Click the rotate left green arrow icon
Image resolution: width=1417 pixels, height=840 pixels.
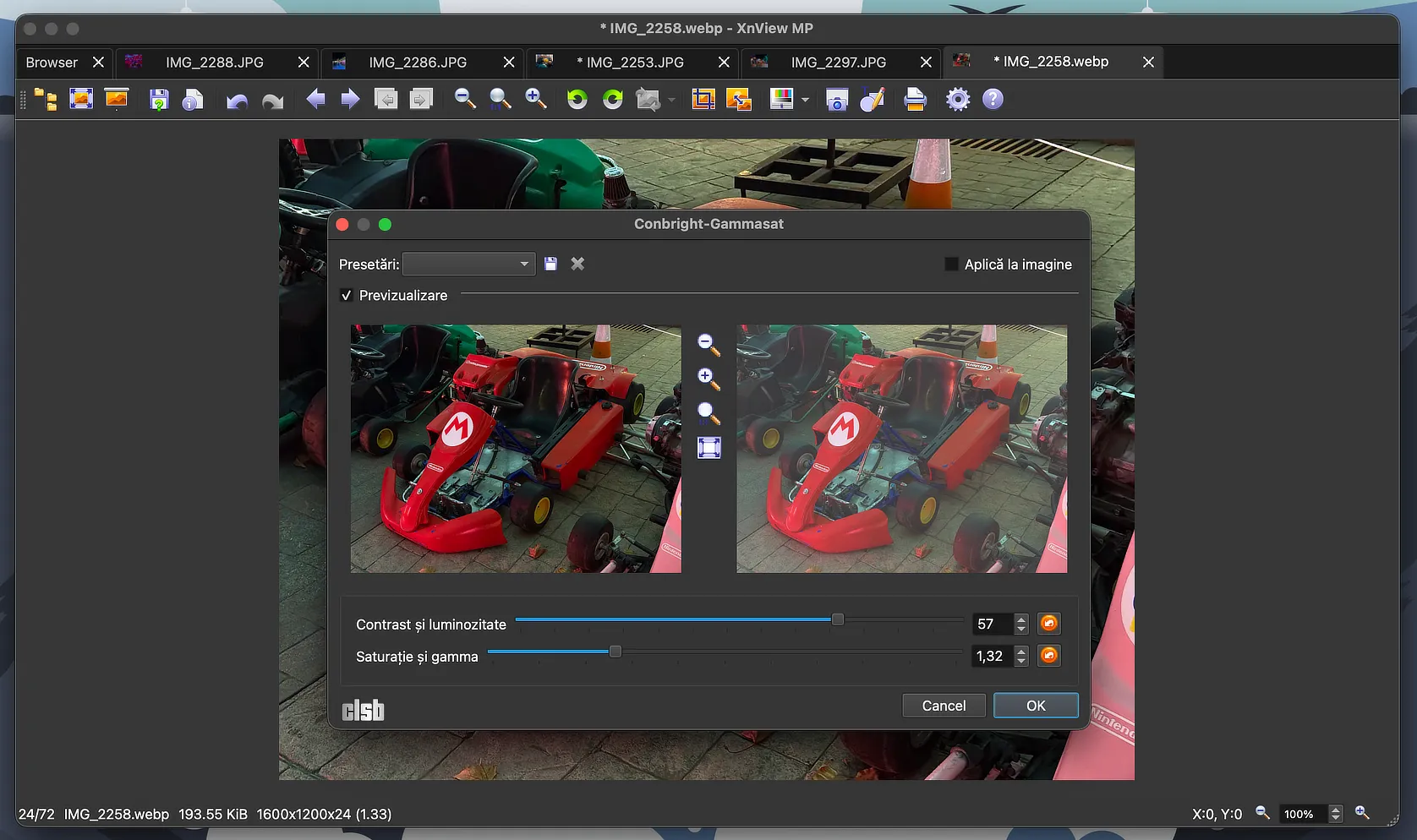pyautogui.click(x=577, y=100)
